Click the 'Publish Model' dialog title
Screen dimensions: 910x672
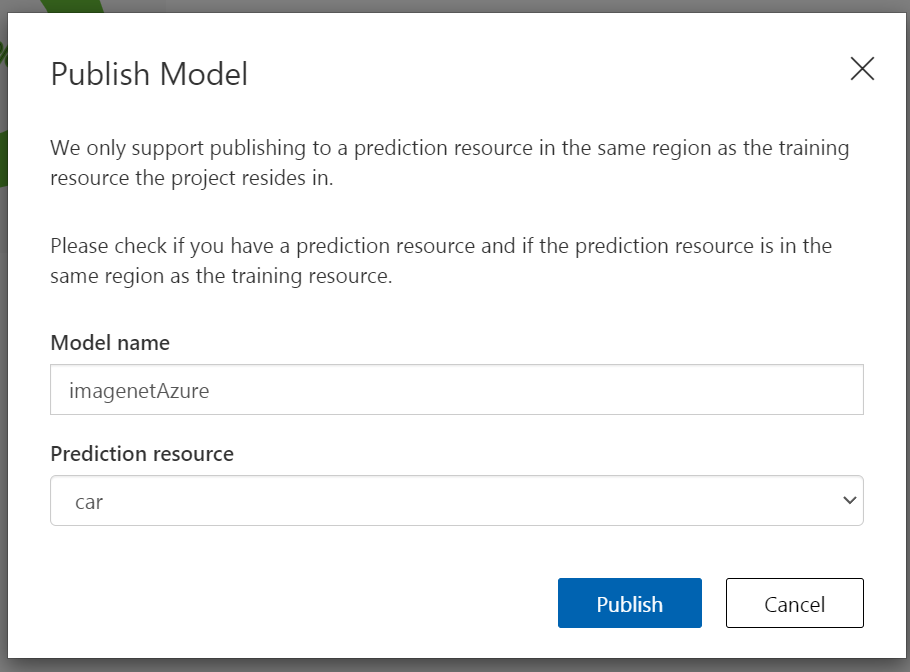[149, 74]
